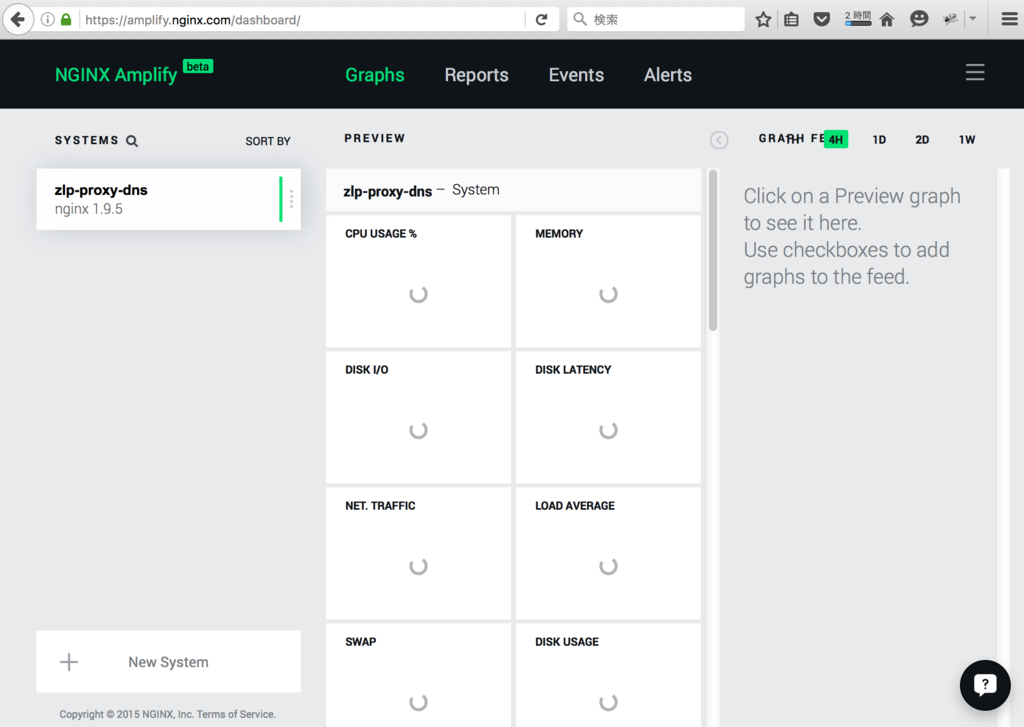Bookmark this page with star icon

point(763,20)
